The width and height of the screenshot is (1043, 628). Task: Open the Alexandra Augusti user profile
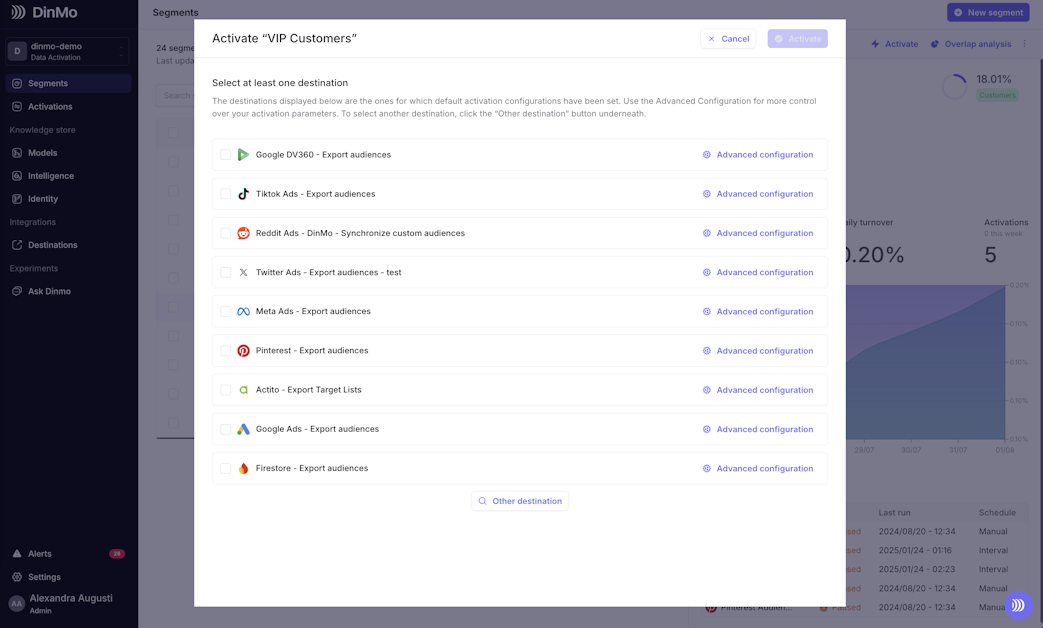tap(67, 603)
